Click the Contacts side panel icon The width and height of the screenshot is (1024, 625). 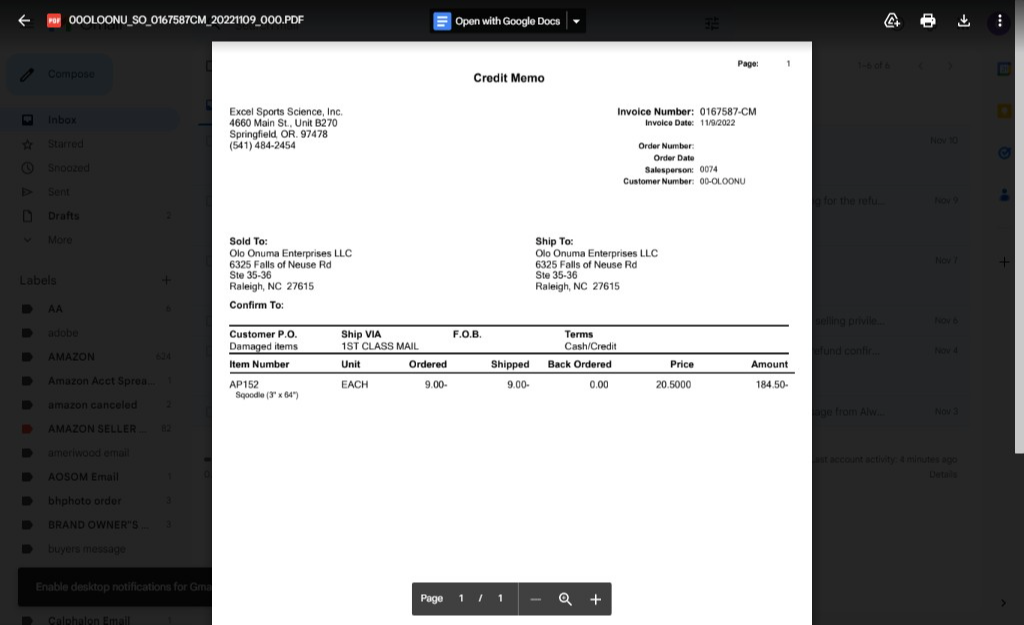coord(1004,195)
